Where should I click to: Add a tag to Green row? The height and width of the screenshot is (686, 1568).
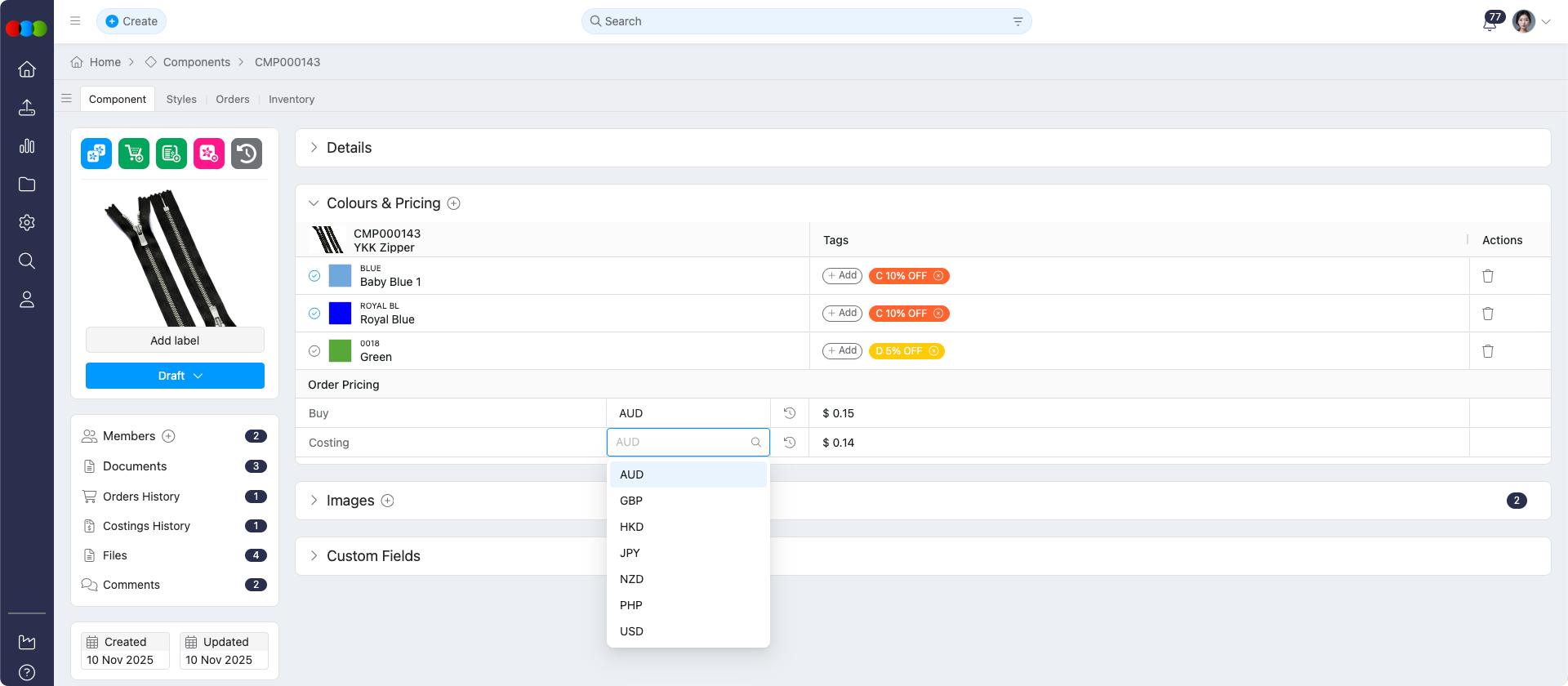(842, 351)
